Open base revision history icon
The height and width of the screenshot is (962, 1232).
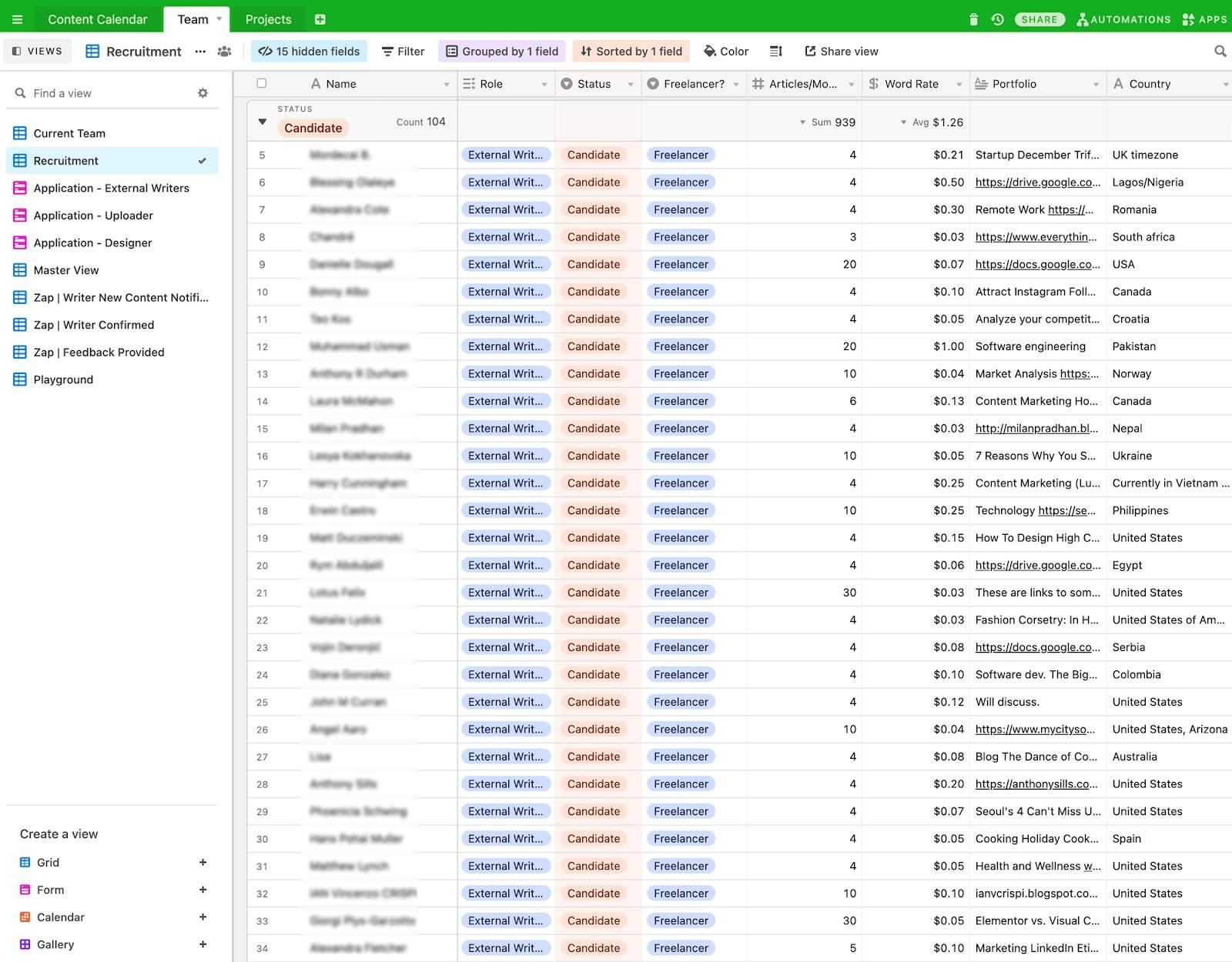pos(997,19)
